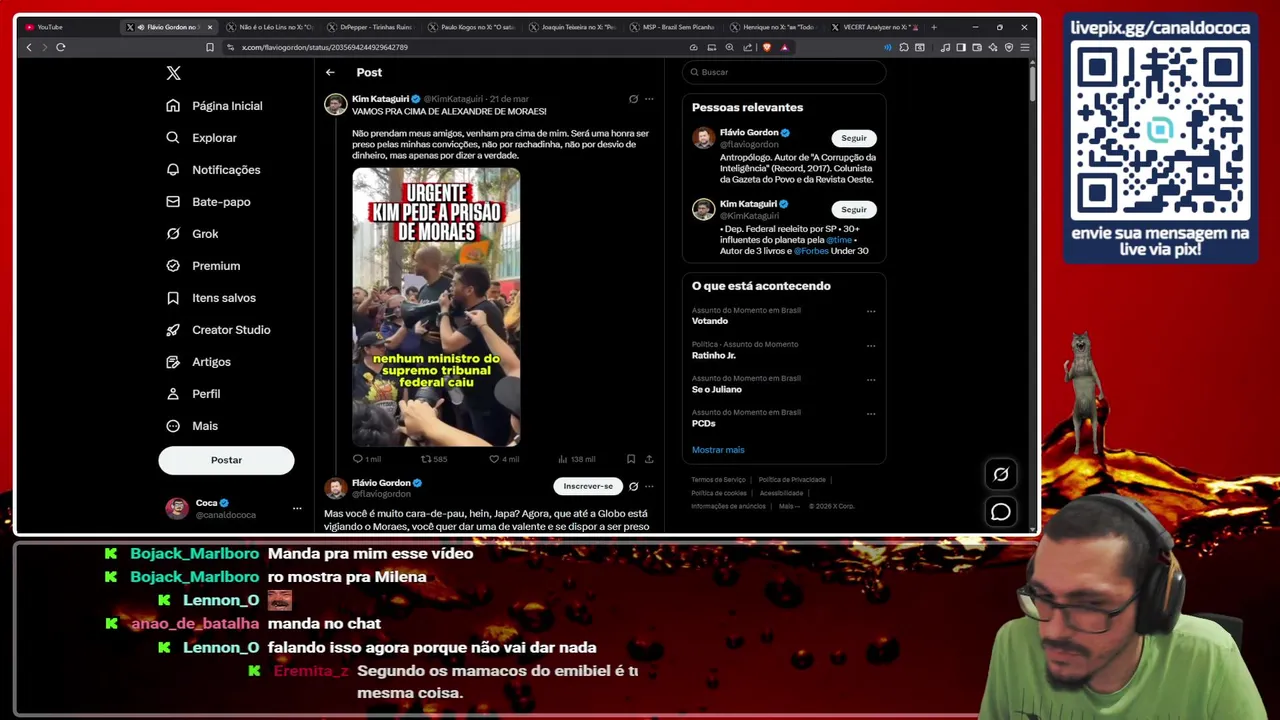Viewport: 1280px width, 720px height.
Task: Expand the Mais menu in sidebar
Action: (x=192, y=426)
